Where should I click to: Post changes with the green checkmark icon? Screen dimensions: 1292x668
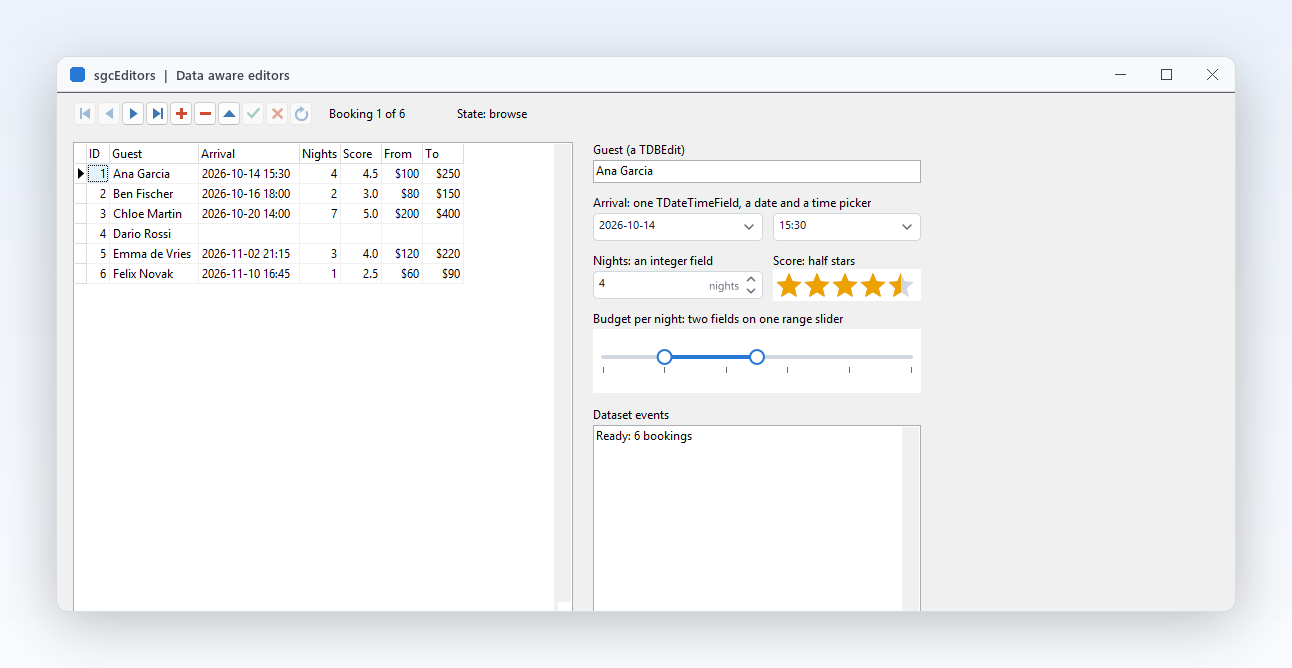click(x=253, y=114)
